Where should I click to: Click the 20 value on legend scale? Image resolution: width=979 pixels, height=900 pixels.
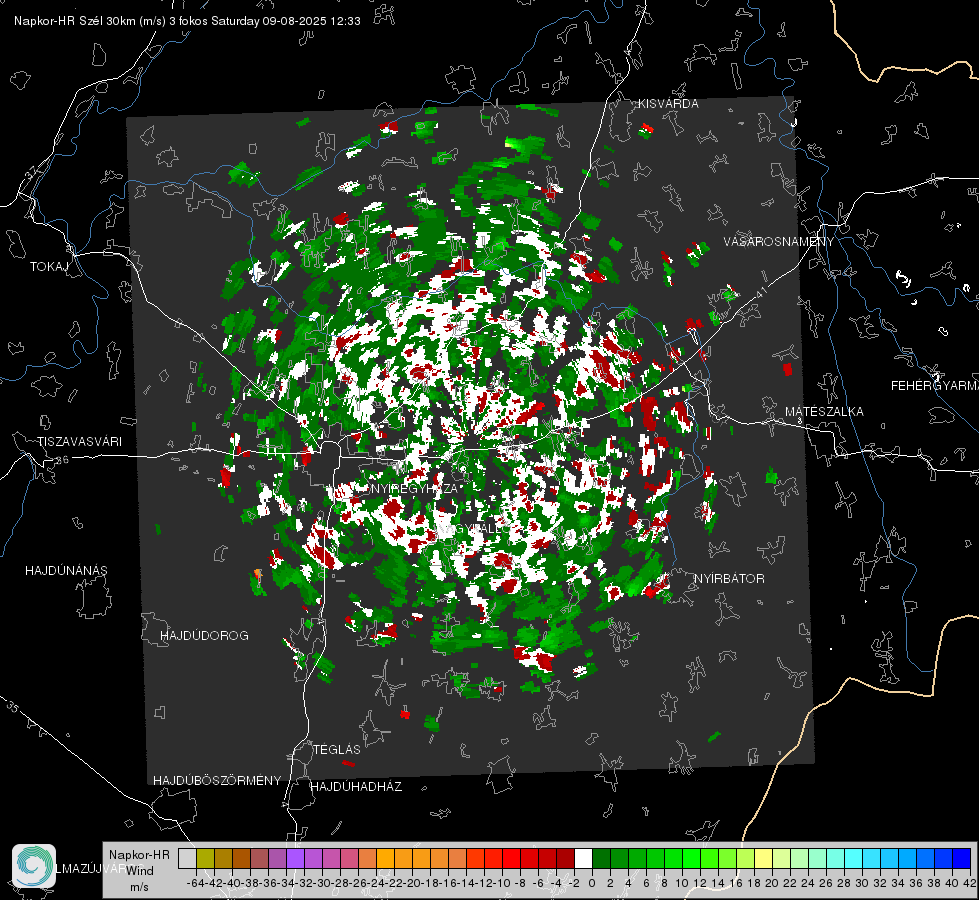[772, 883]
